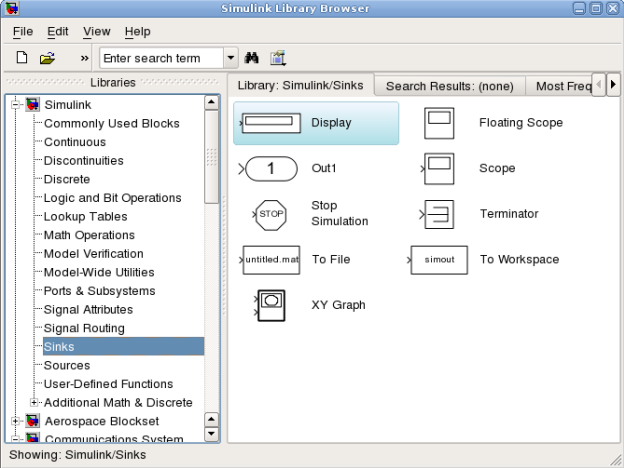Click the tree scrollbar up arrow at top

[211, 103]
